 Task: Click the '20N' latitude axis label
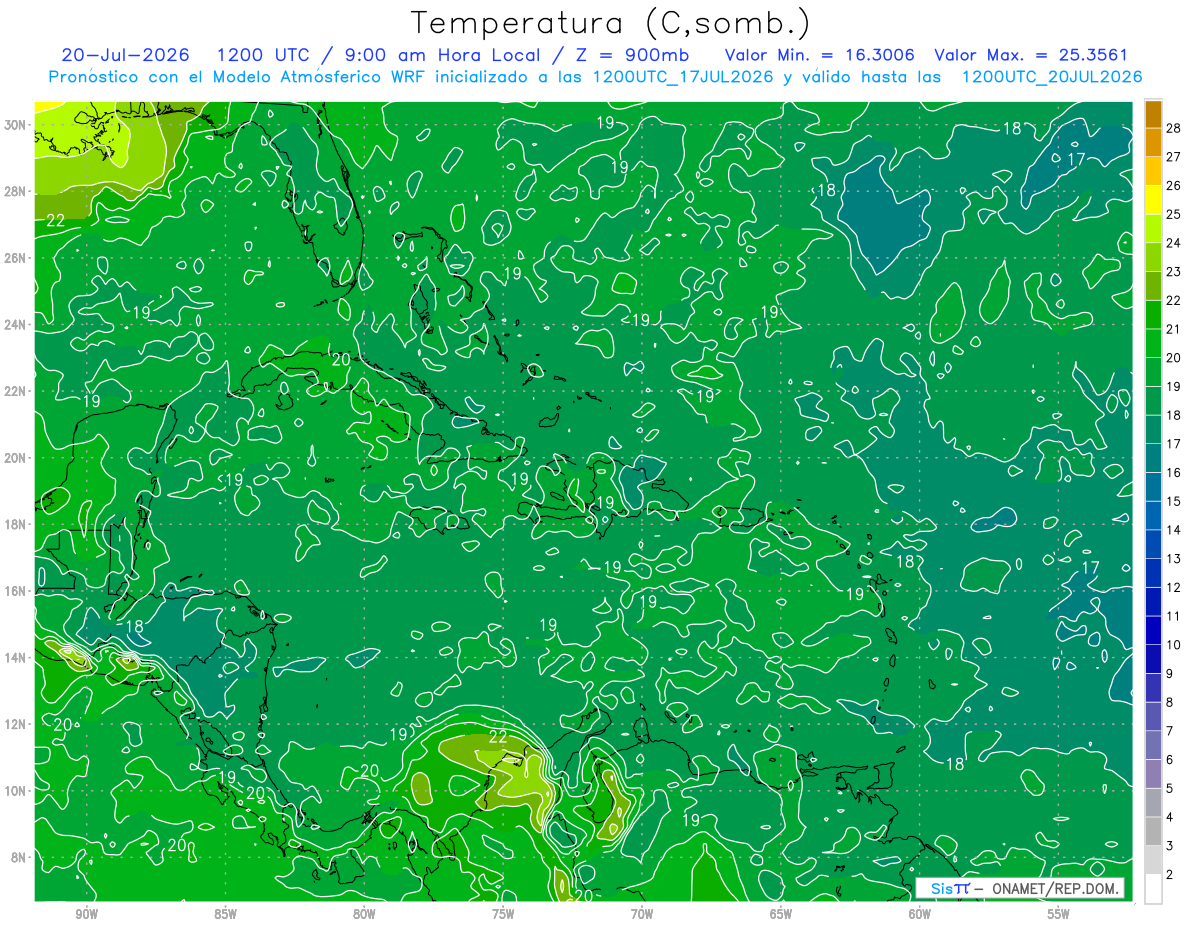pos(16,457)
